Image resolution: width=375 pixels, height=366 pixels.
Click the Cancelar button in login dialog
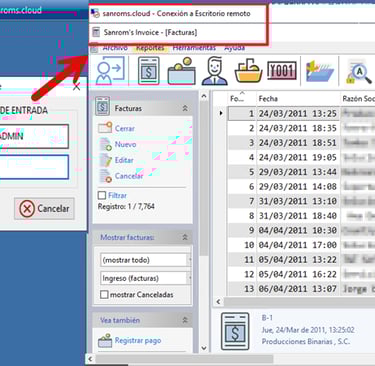click(44, 209)
